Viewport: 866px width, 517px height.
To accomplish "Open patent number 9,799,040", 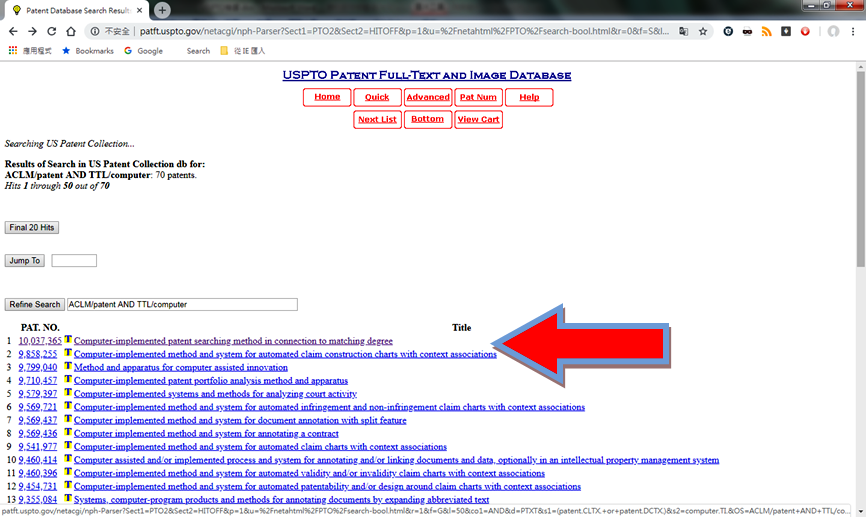I will [x=38, y=367].
